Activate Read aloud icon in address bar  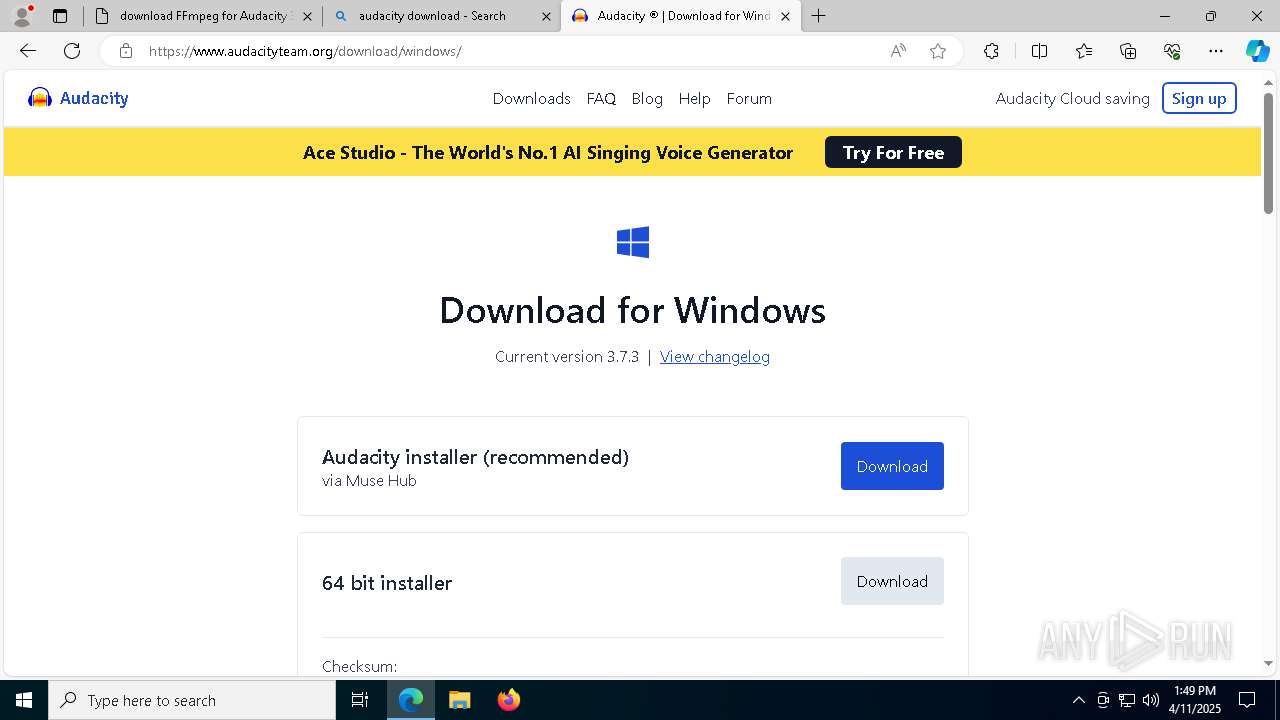point(898,51)
